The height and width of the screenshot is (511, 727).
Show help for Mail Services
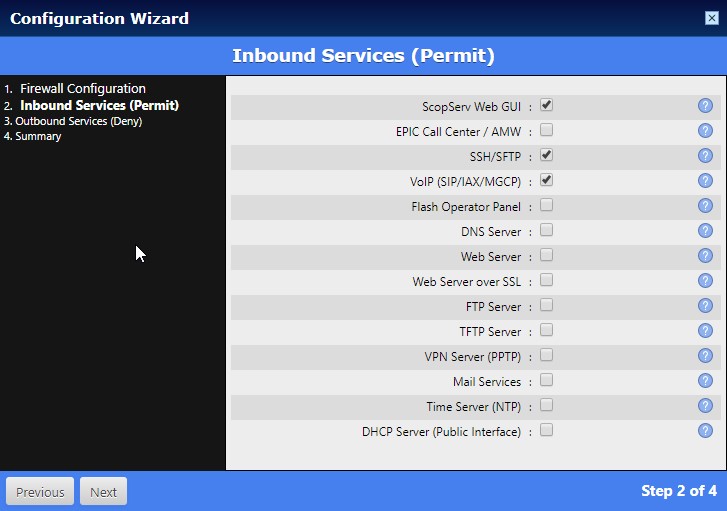click(x=705, y=381)
